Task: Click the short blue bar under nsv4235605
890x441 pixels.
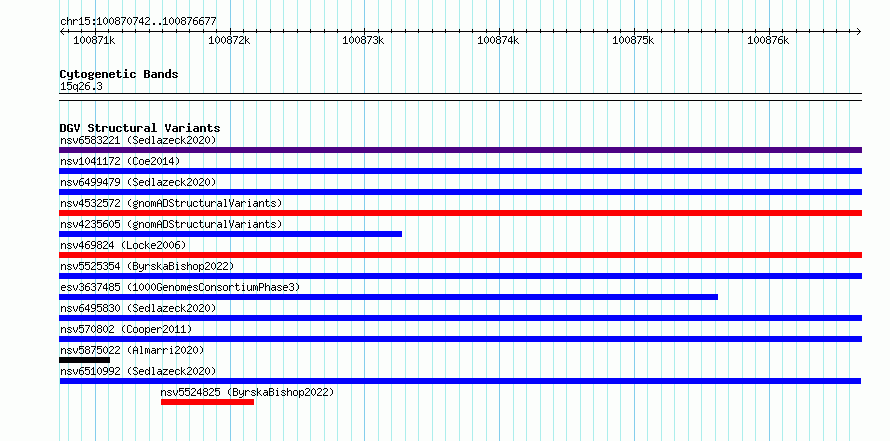Action: tap(230, 234)
